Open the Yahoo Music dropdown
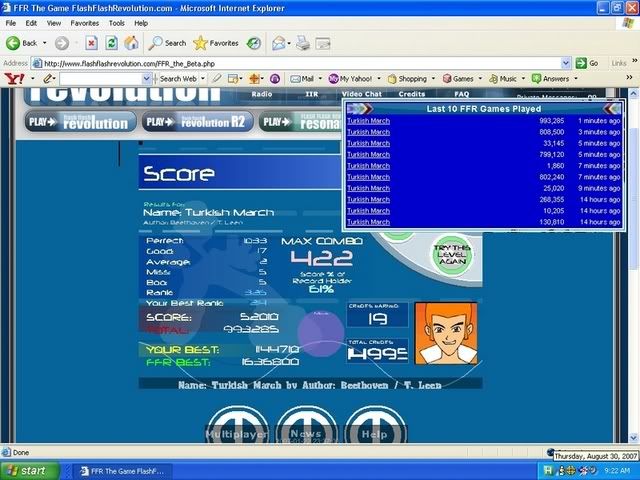The width and height of the screenshot is (640, 480). [x=523, y=78]
